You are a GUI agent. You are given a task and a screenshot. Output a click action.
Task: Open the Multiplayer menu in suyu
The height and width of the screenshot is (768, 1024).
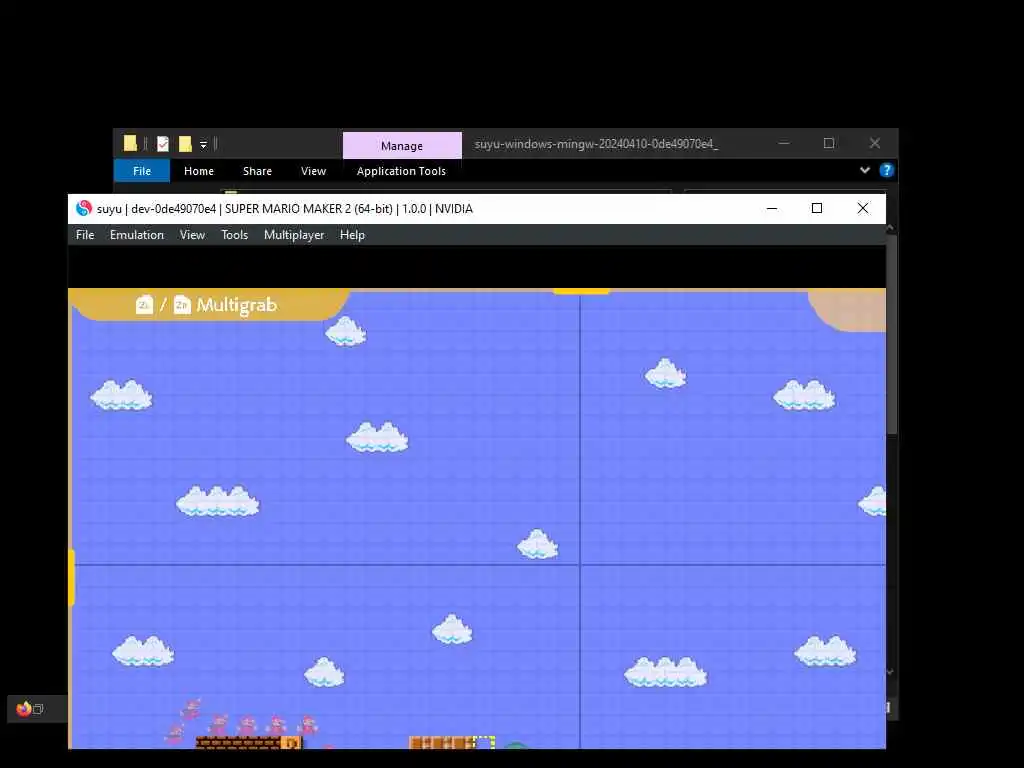click(294, 235)
